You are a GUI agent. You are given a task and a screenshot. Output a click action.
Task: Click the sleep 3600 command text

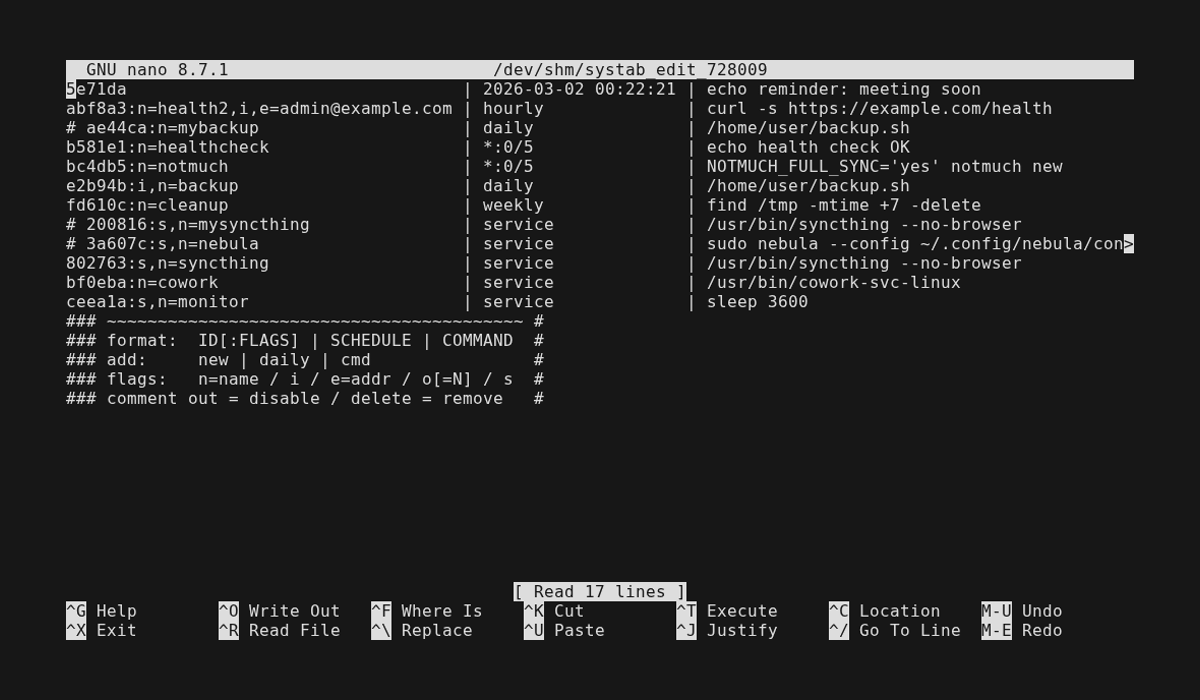(757, 302)
